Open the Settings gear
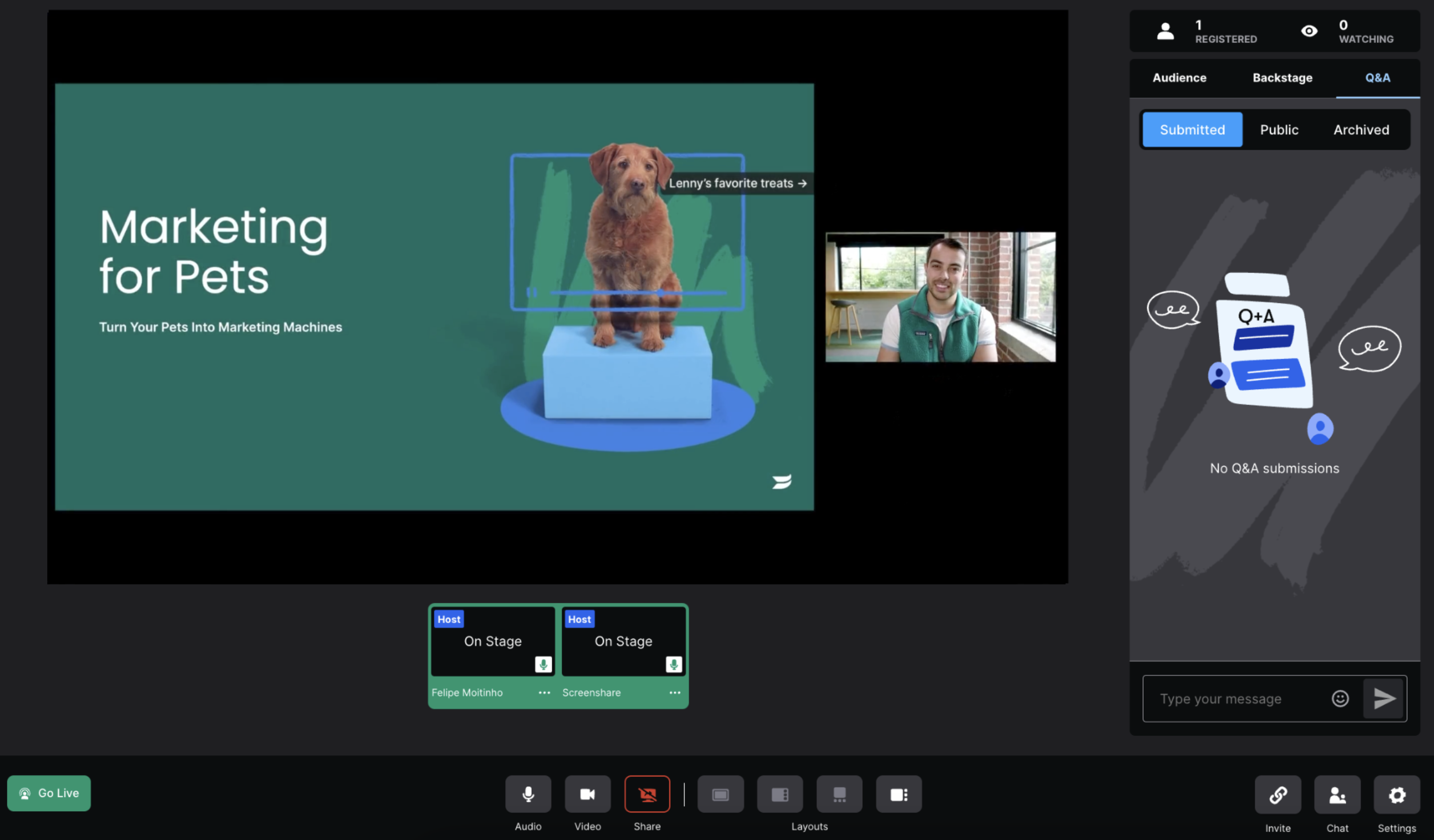Viewport: 1434px width, 840px height. 1397,795
